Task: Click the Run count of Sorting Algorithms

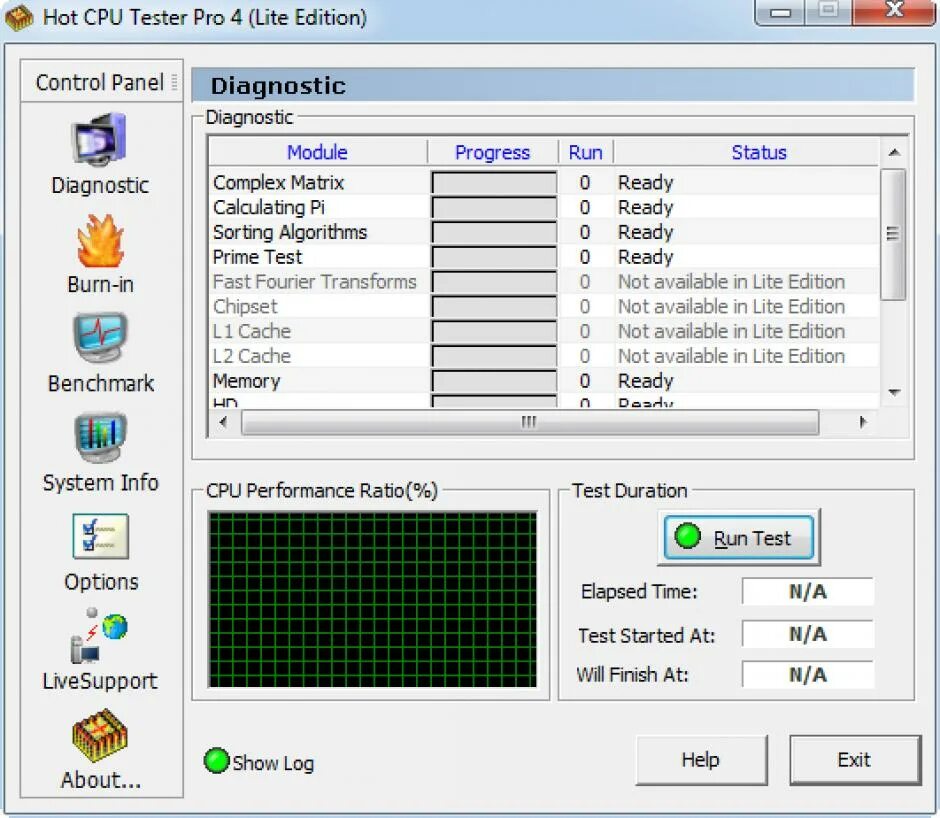Action: click(585, 232)
